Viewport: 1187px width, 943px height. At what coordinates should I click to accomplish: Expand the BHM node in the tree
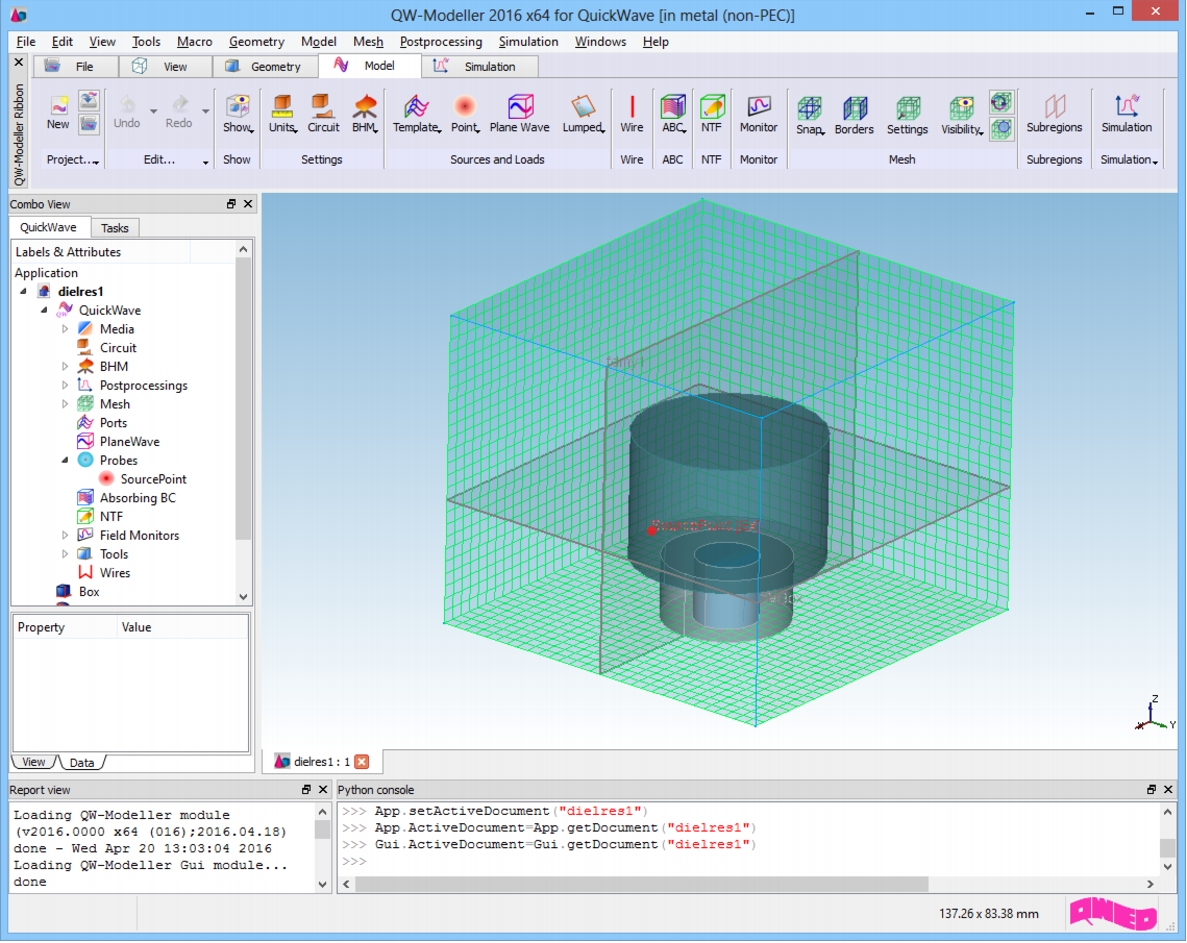(x=65, y=366)
